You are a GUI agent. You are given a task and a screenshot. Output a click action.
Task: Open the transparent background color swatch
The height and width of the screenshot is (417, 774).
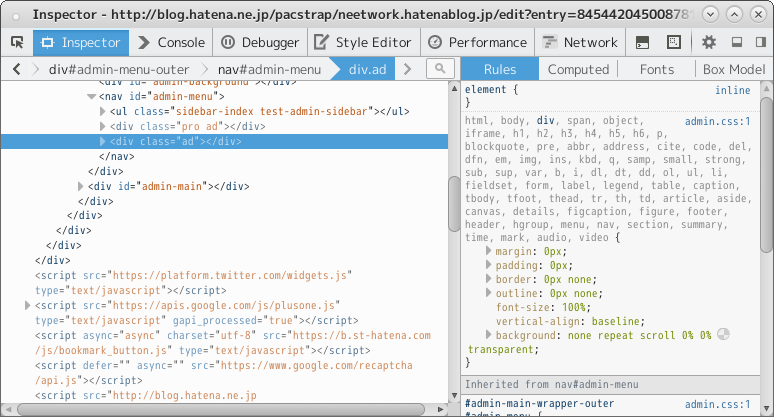tap(723, 334)
